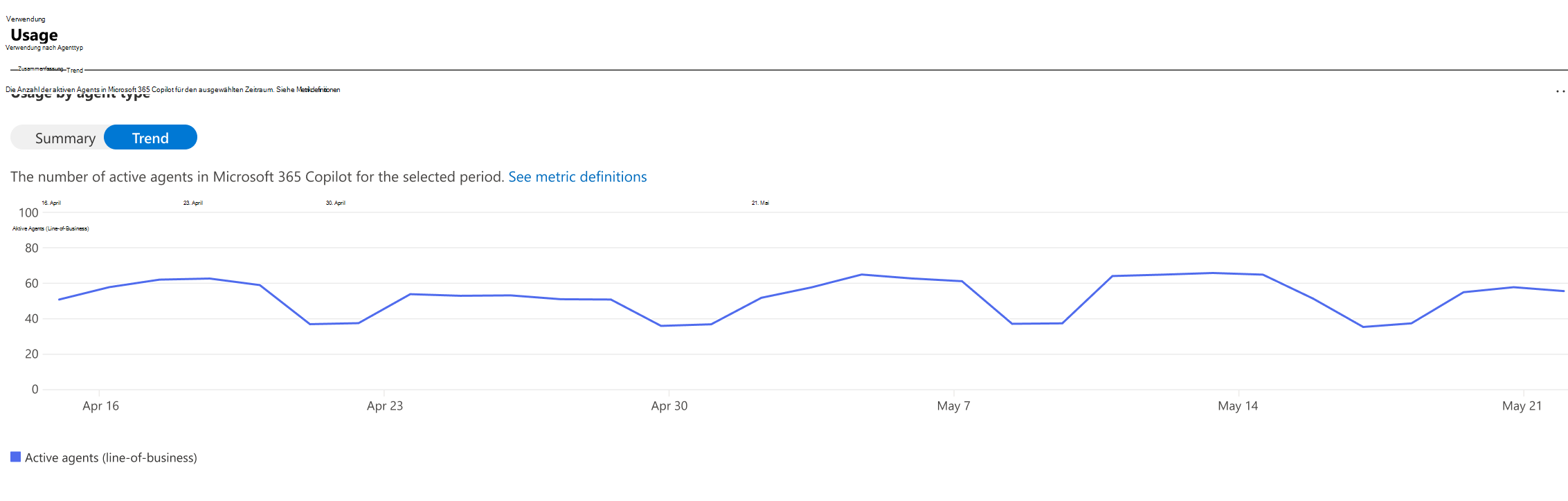Click the May 21 x-axis label
The height and width of the screenshot is (501, 1568).
coord(1522,406)
